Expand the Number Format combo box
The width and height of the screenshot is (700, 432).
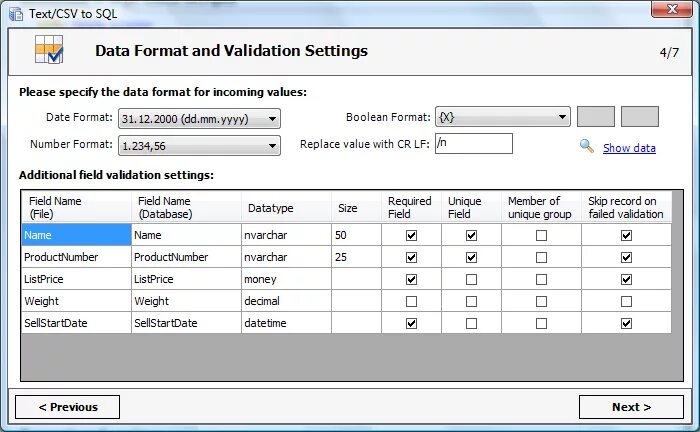coord(272,146)
